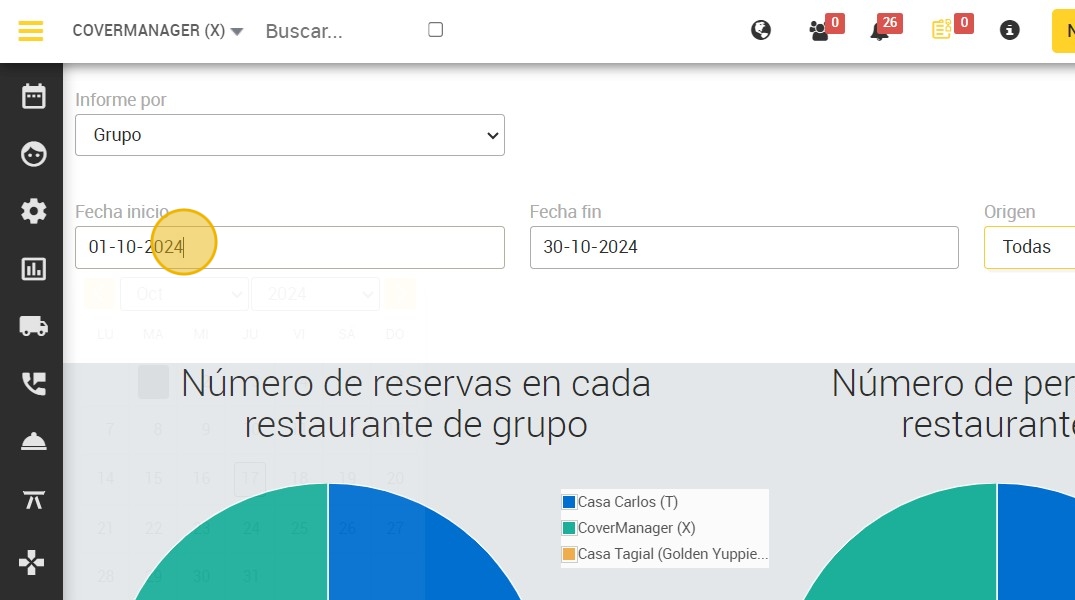Open the phone calls icon in sidebar

click(x=33, y=383)
